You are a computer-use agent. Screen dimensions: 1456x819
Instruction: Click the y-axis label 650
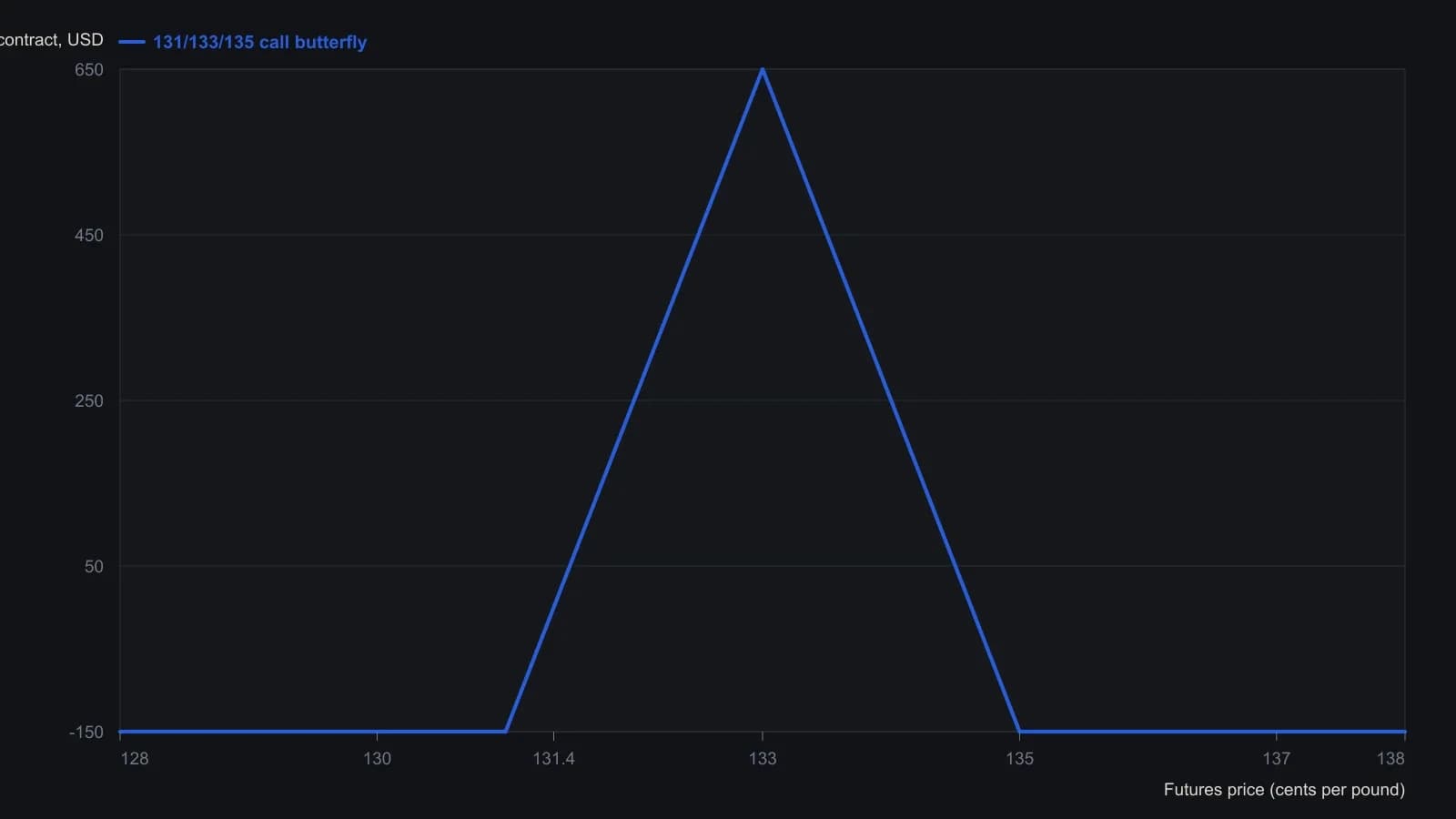click(x=89, y=70)
